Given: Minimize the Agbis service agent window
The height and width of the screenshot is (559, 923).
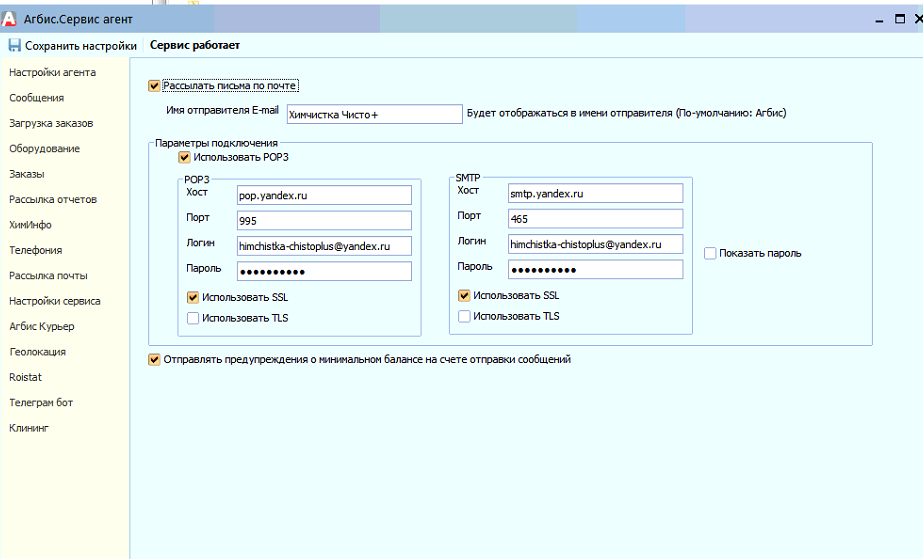Looking at the screenshot, I should [879, 19].
